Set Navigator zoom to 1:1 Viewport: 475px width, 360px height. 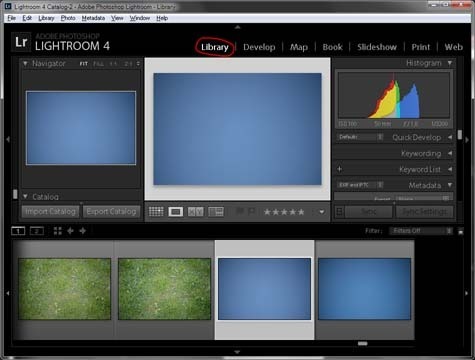(x=114, y=63)
